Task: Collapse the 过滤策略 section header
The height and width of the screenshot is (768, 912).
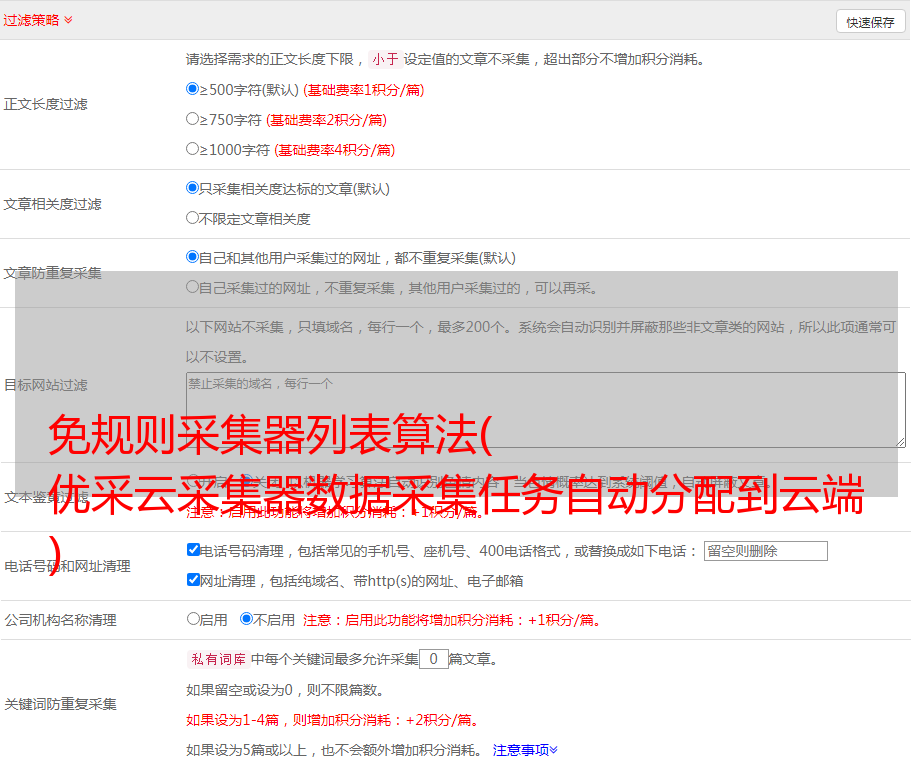Action: [38, 20]
